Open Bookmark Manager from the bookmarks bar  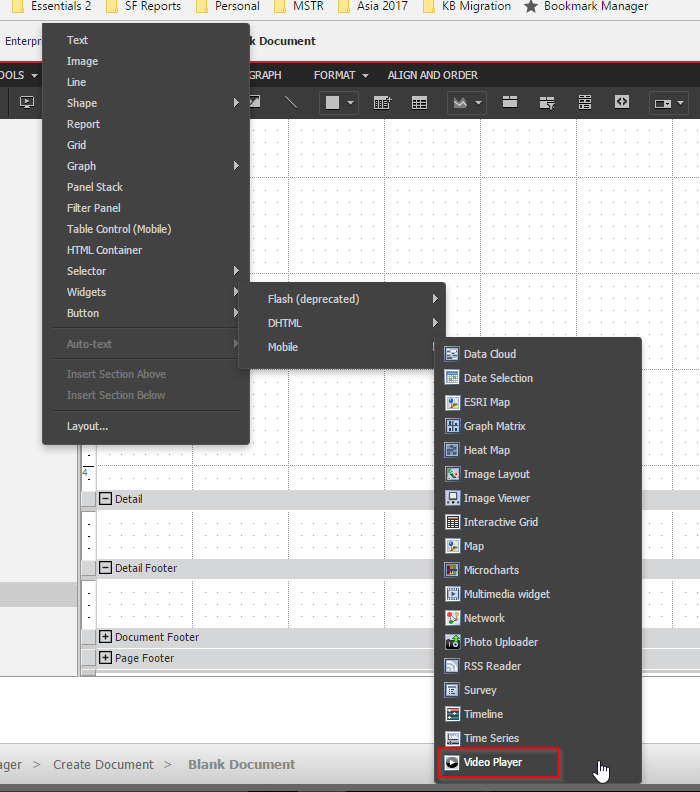tap(586, 6)
